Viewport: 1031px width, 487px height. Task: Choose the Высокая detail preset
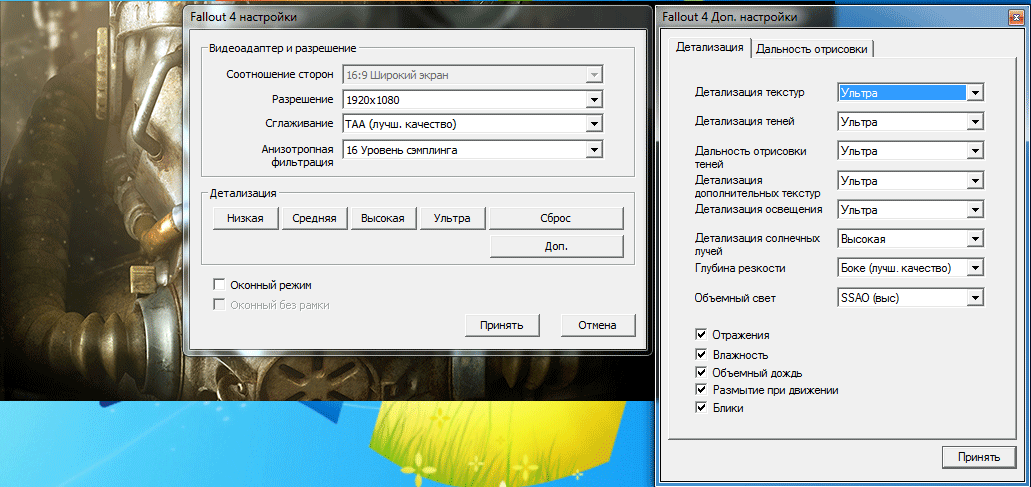(383, 218)
